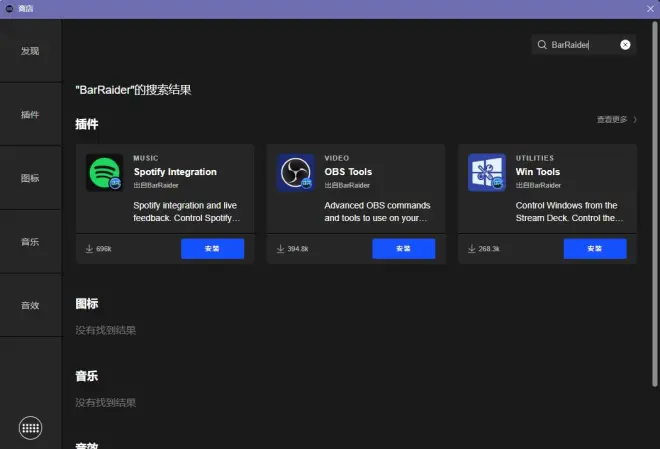Screen dimensions: 660x449
Task: Switch to the 插件 sidebar tab
Action: point(30,114)
